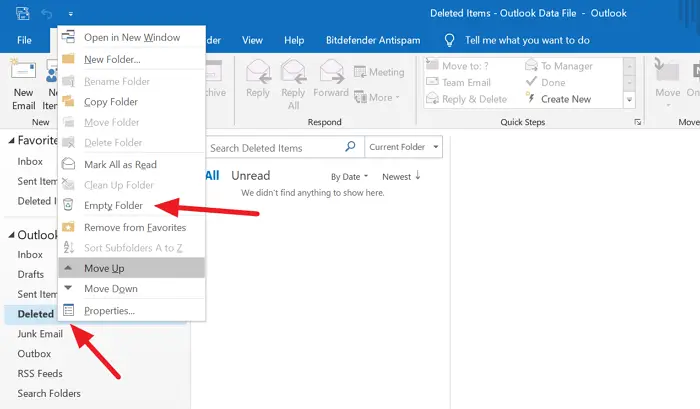This screenshot has width=700, height=409.
Task: Select Properties in the context menu
Action: (109, 310)
